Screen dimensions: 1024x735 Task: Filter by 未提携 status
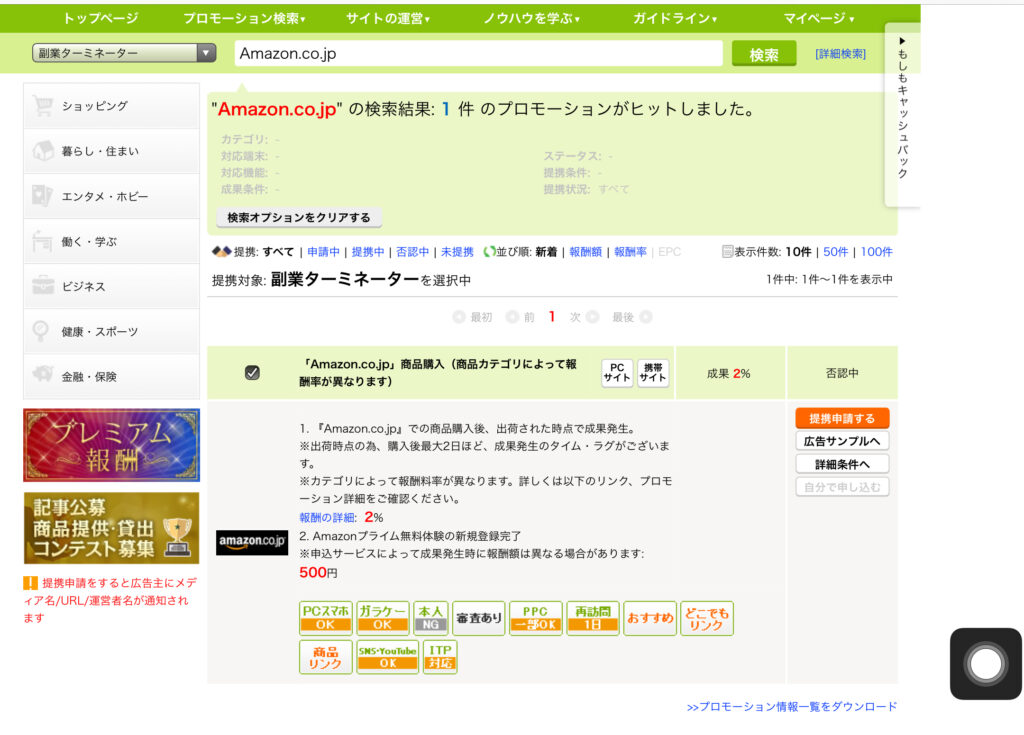(x=457, y=252)
